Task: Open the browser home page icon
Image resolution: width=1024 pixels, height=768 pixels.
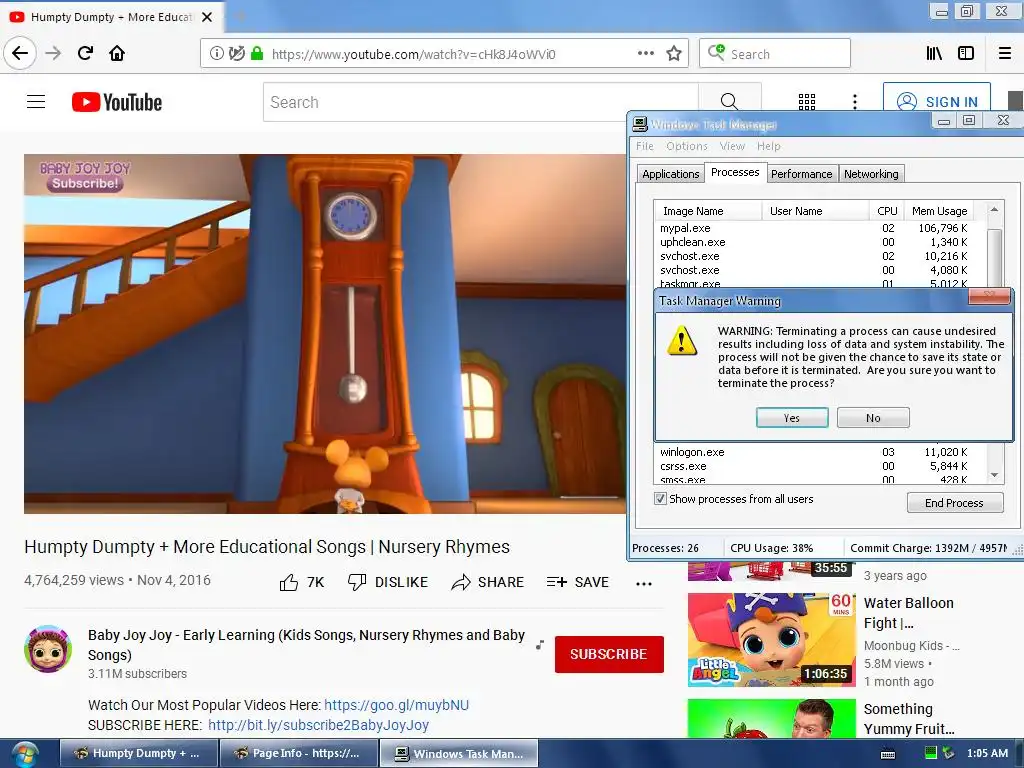Action: tap(117, 53)
